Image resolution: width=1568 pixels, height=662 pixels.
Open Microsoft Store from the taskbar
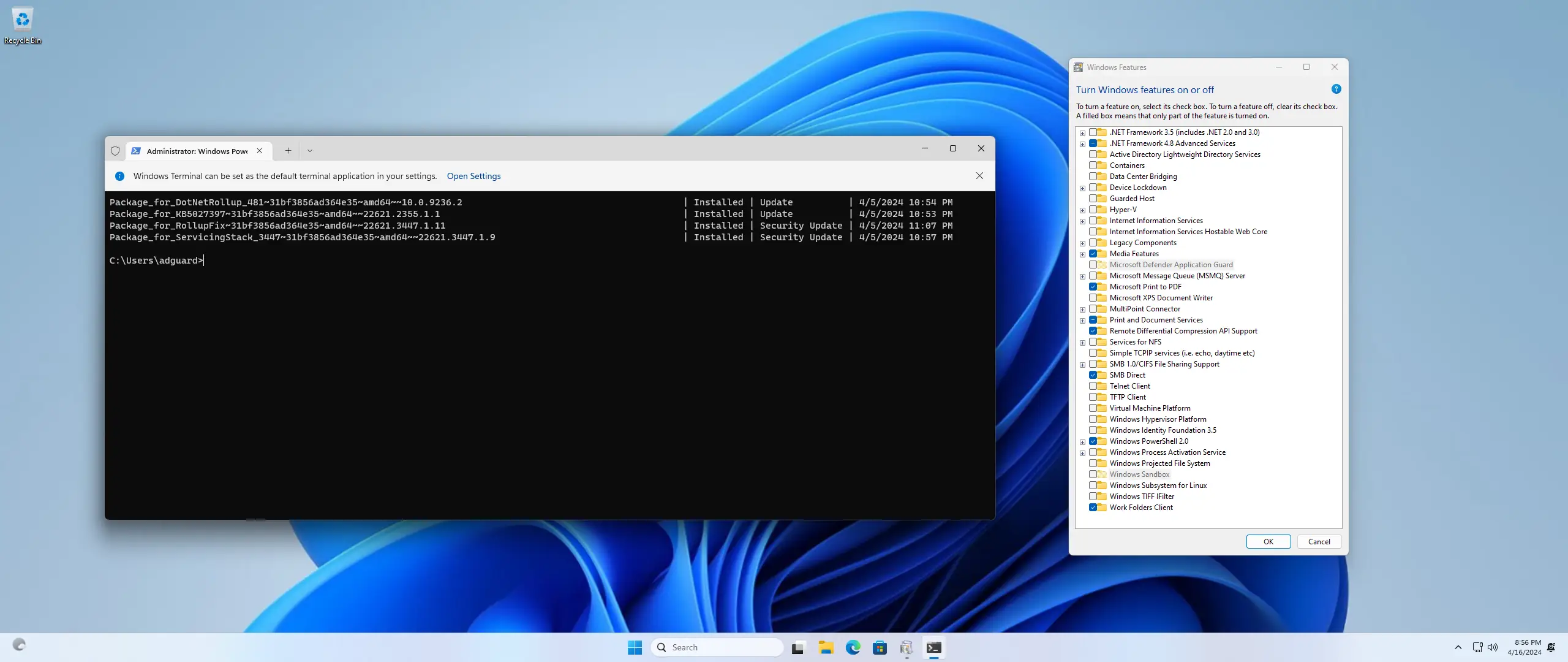pyautogui.click(x=880, y=647)
